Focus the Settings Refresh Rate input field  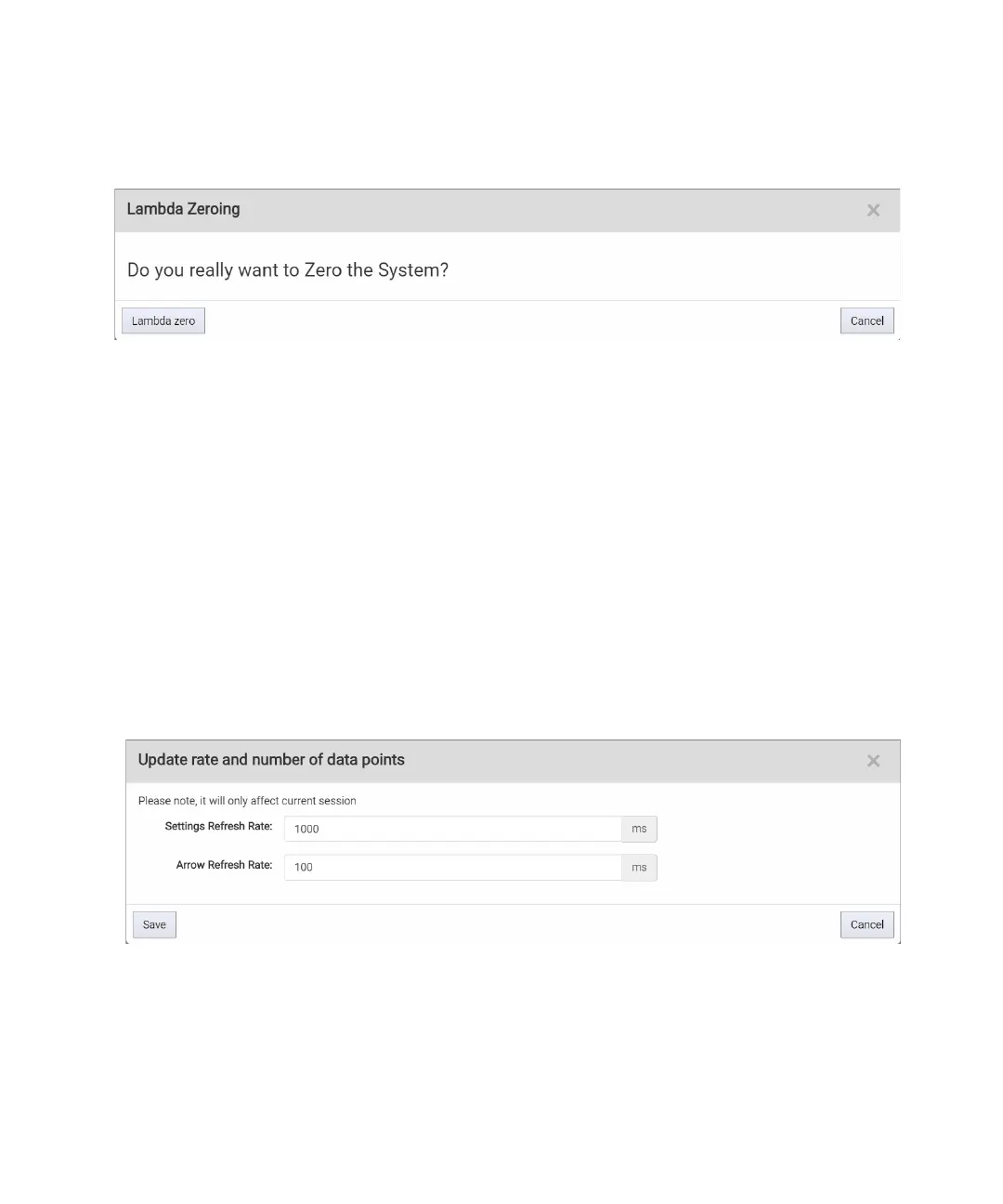[x=452, y=829]
